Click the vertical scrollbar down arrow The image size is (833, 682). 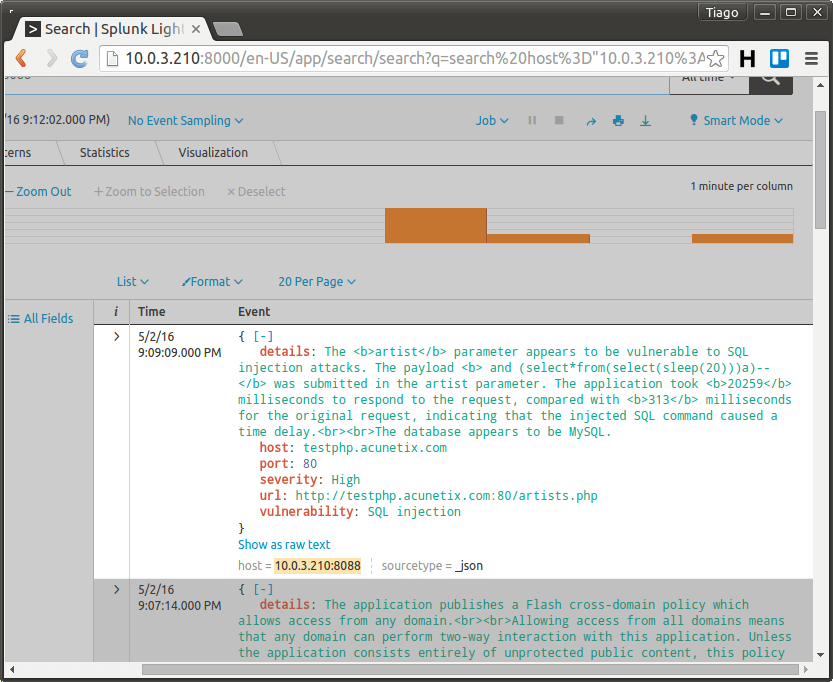pyautogui.click(x=820, y=655)
